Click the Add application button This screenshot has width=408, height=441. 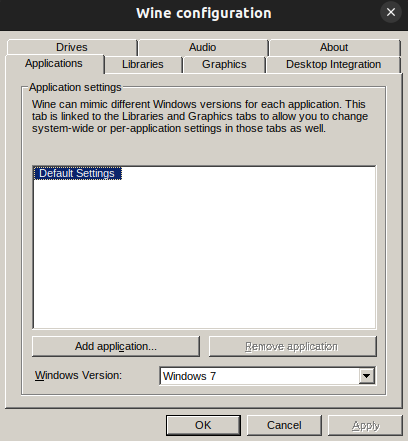pos(116,346)
